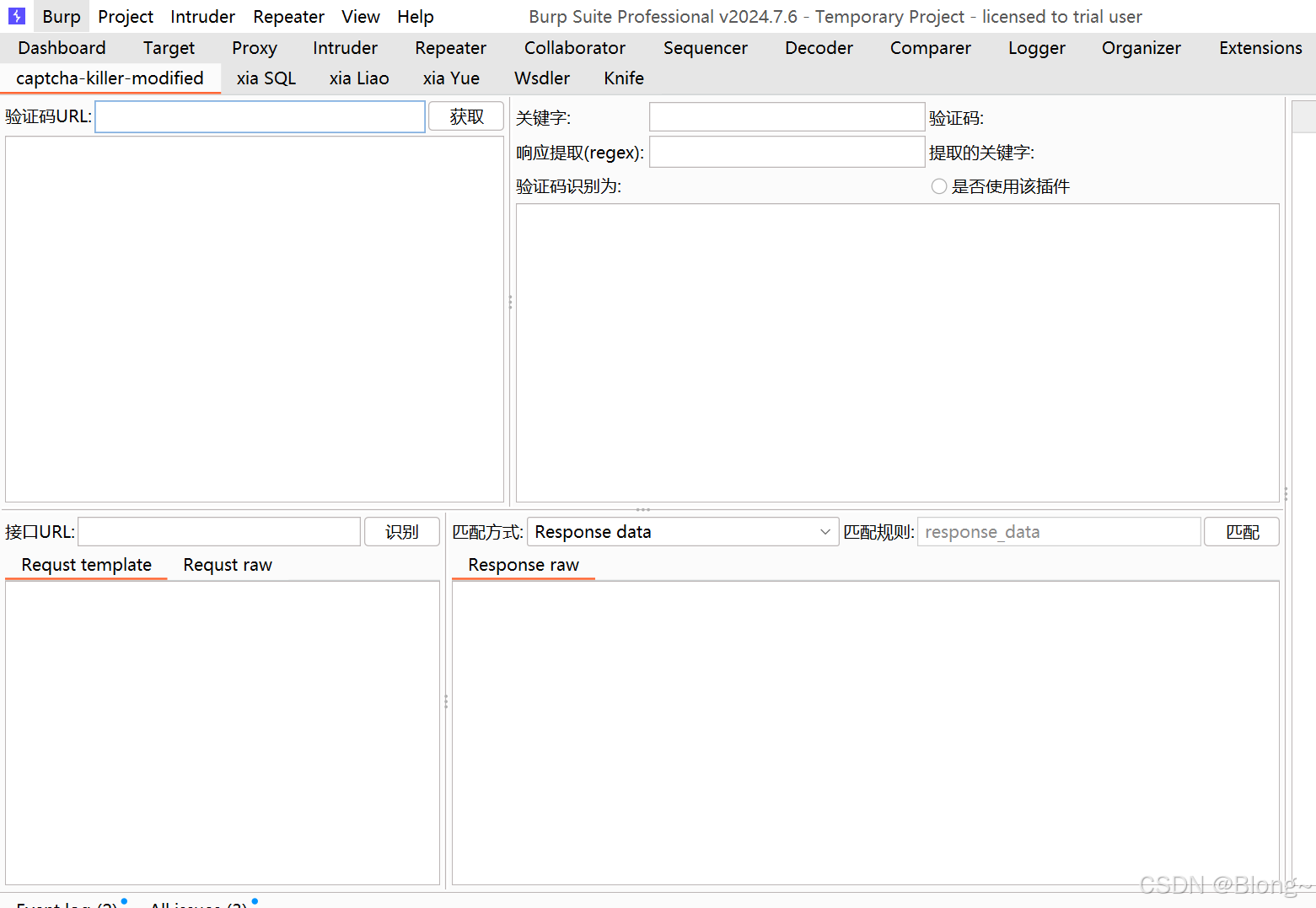Viewport: 1316px width, 908px height.
Task: Switch to the Organizer tab
Action: pos(1141,48)
